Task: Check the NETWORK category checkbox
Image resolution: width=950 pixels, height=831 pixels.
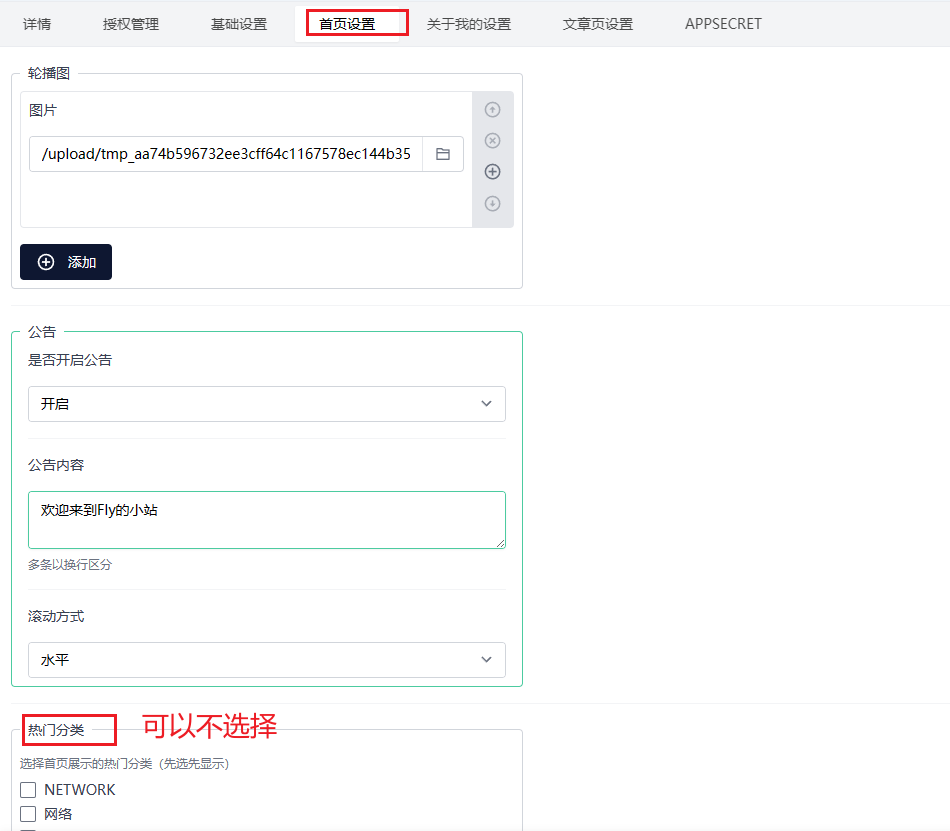Action: tap(28, 790)
